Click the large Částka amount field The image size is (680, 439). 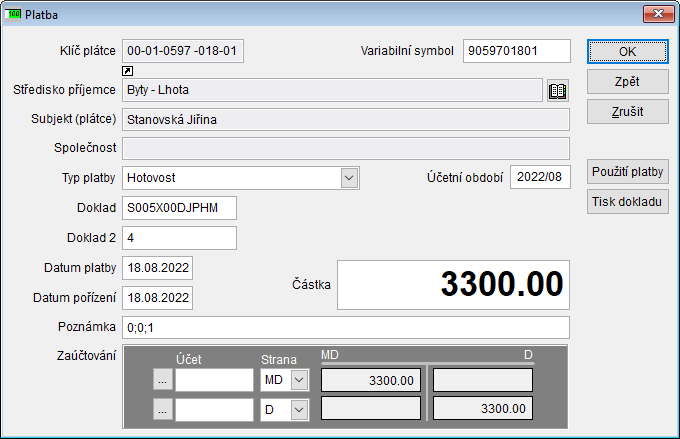(453, 285)
